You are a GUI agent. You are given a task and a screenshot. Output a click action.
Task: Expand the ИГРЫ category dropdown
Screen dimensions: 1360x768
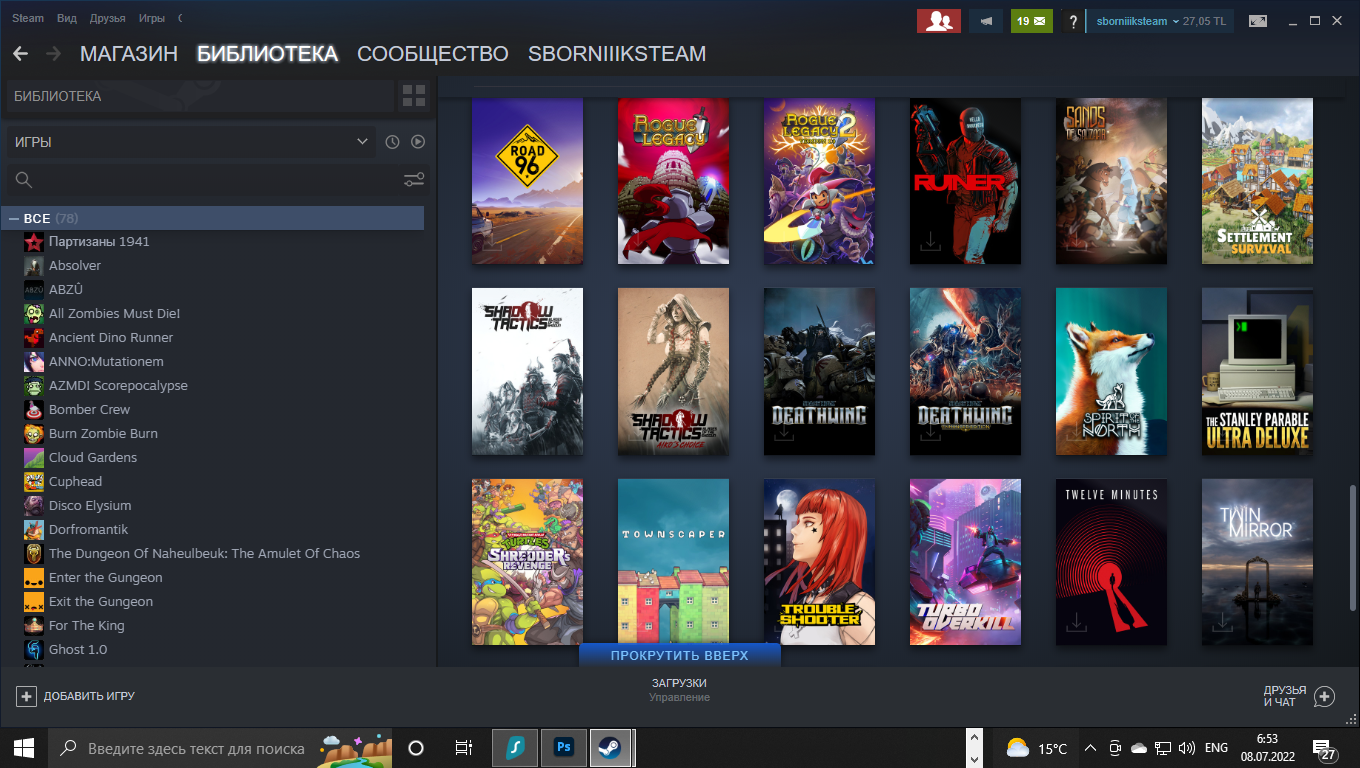click(362, 142)
